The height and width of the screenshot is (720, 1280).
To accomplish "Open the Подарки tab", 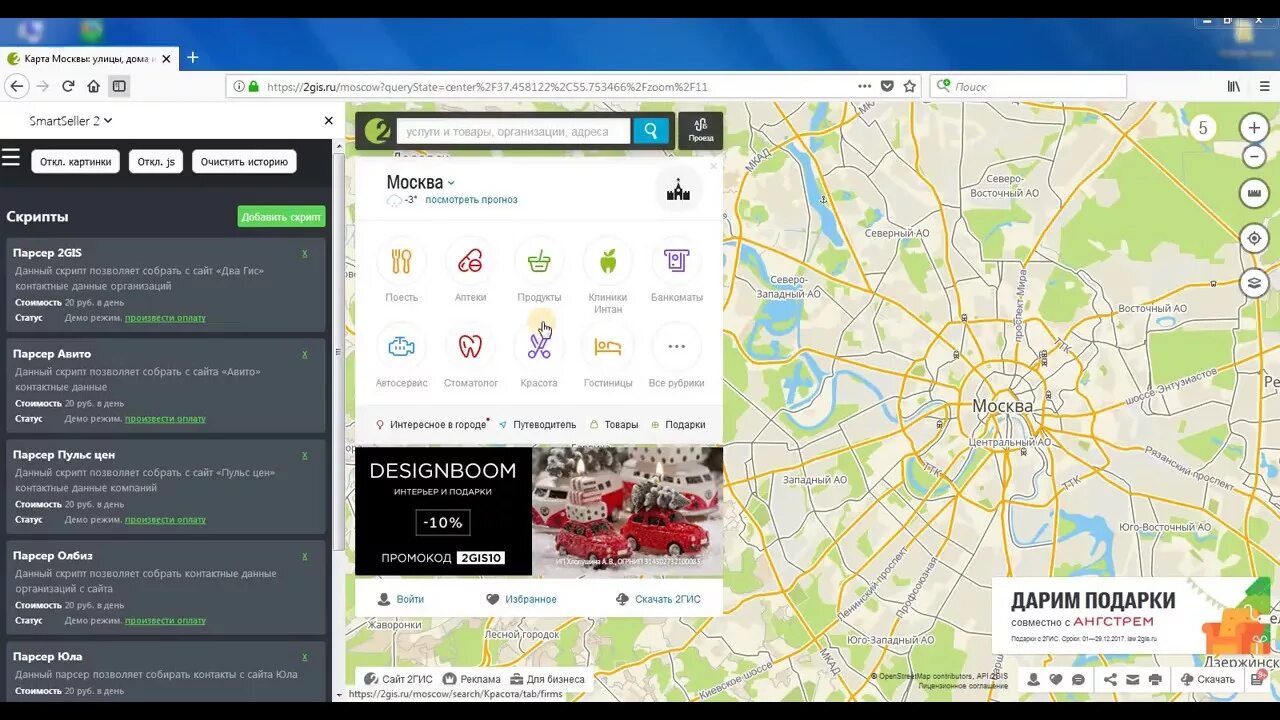I will tap(678, 424).
